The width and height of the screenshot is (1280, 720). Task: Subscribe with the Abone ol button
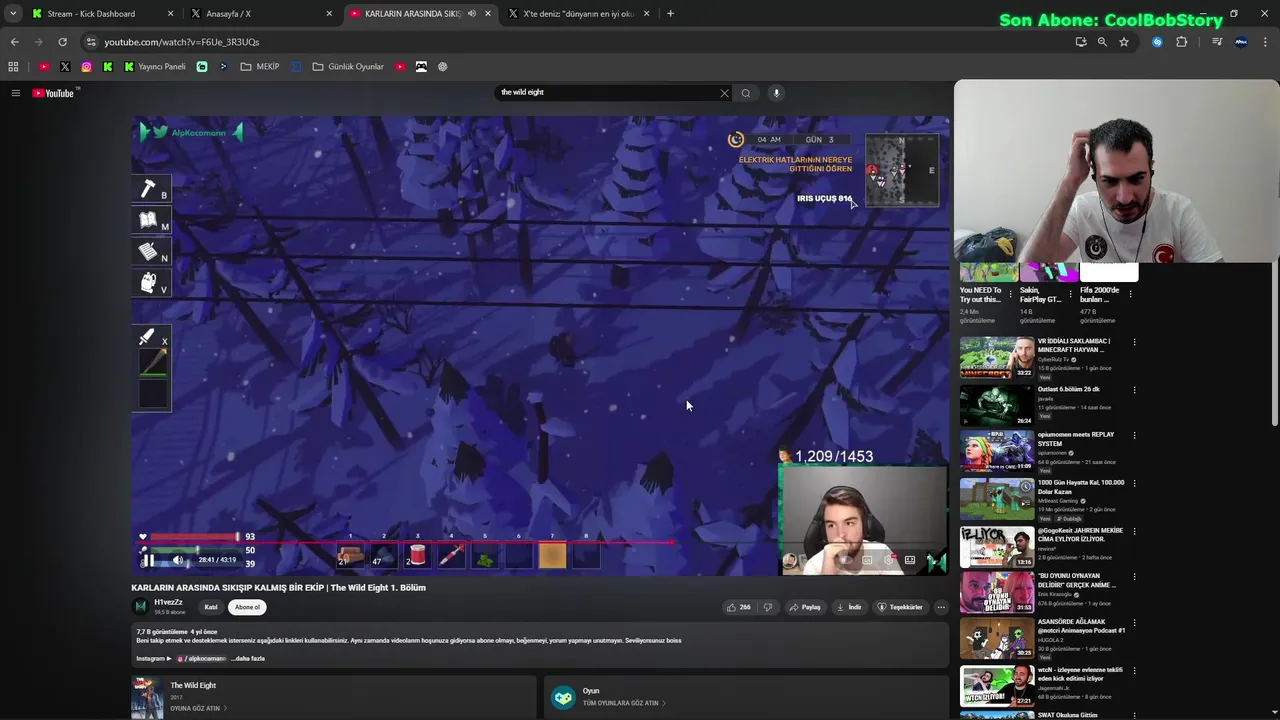click(x=247, y=607)
